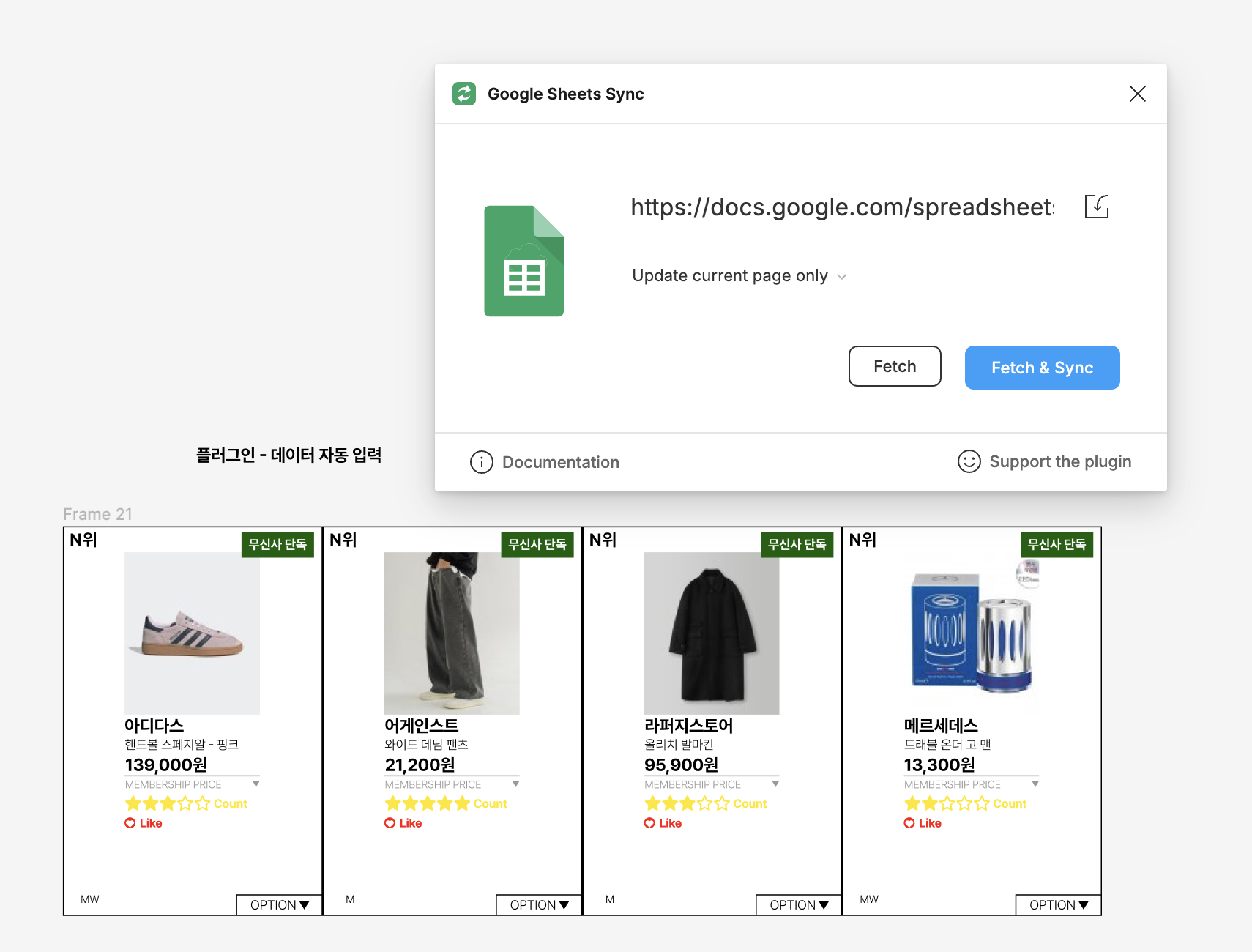Click the product name 핸드볼 스페지알 - 핑크

pos(182,745)
